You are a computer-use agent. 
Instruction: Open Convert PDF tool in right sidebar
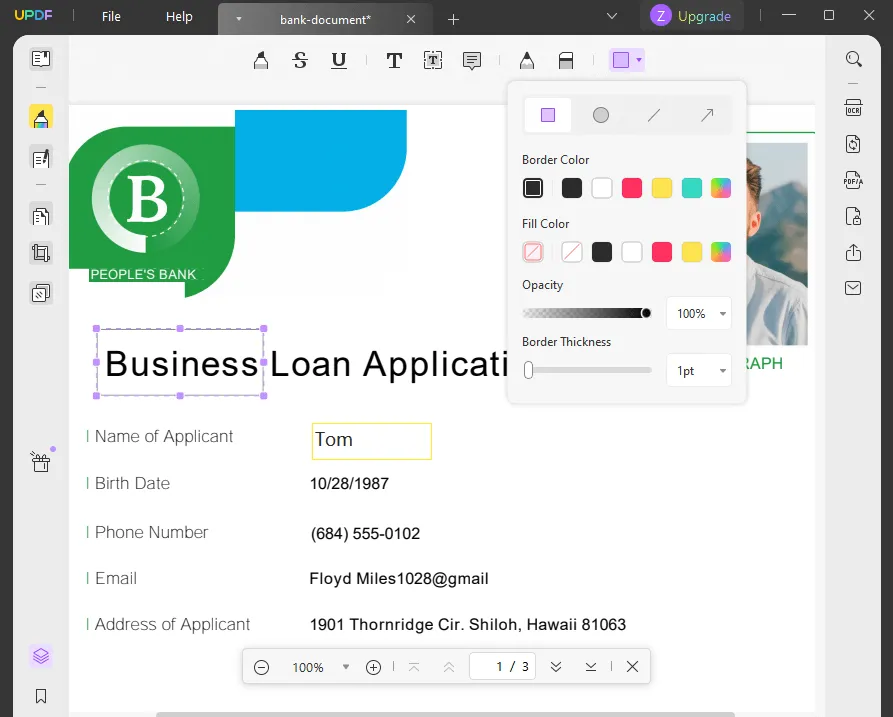coord(853,144)
